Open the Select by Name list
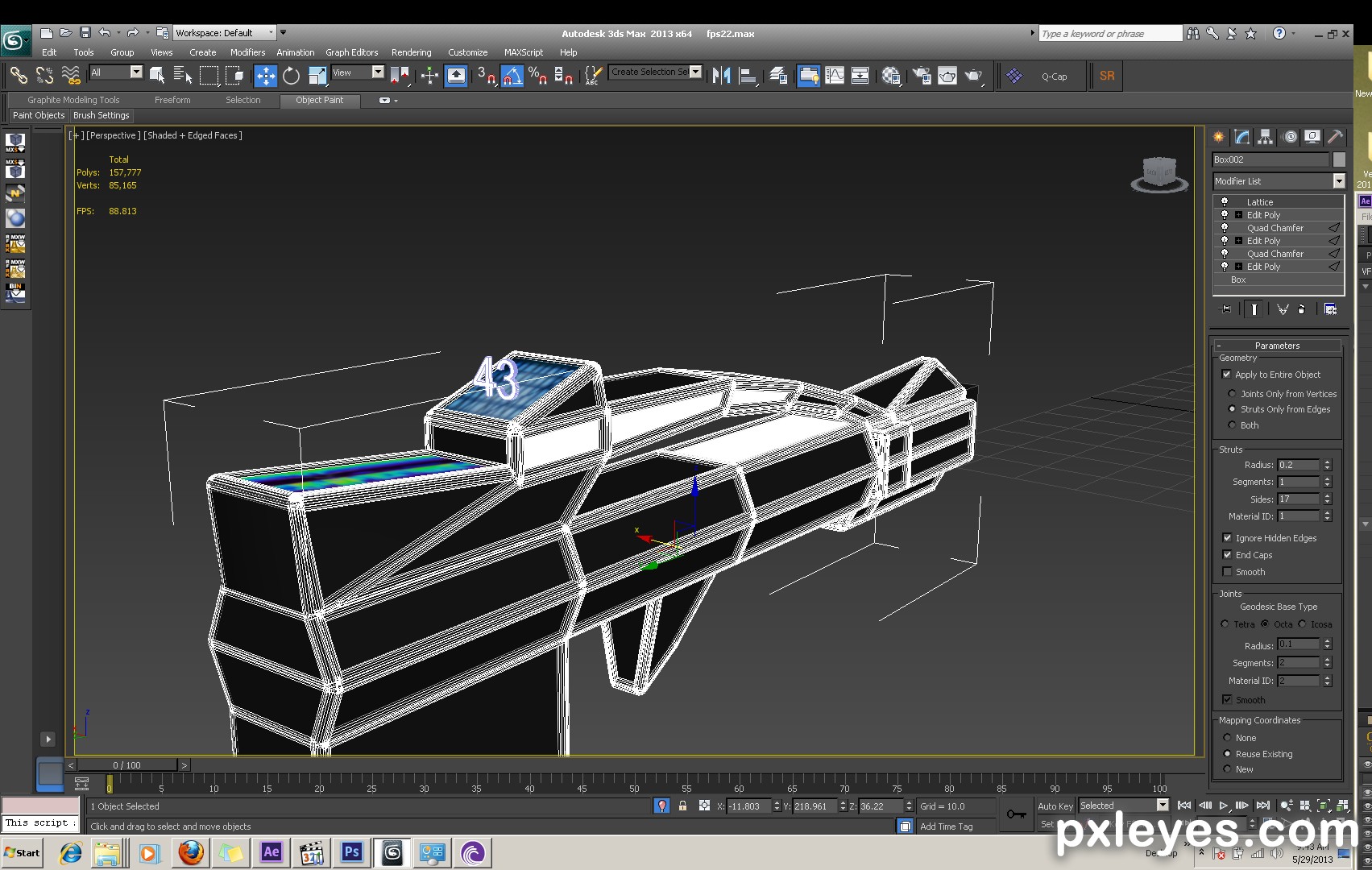The height and width of the screenshot is (870, 1372). (x=183, y=76)
